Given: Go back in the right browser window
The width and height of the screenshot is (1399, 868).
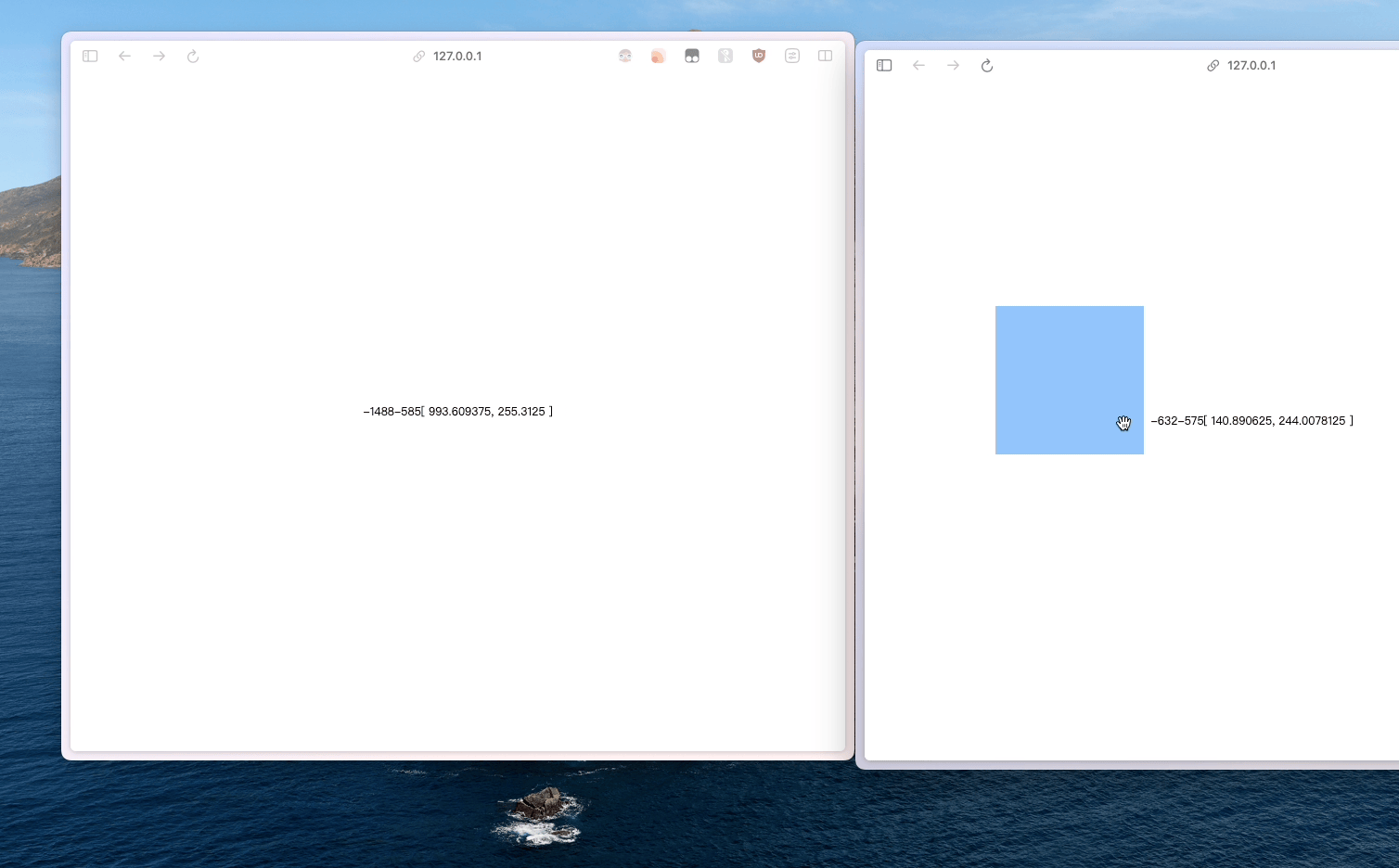Looking at the screenshot, I should pos(918,66).
